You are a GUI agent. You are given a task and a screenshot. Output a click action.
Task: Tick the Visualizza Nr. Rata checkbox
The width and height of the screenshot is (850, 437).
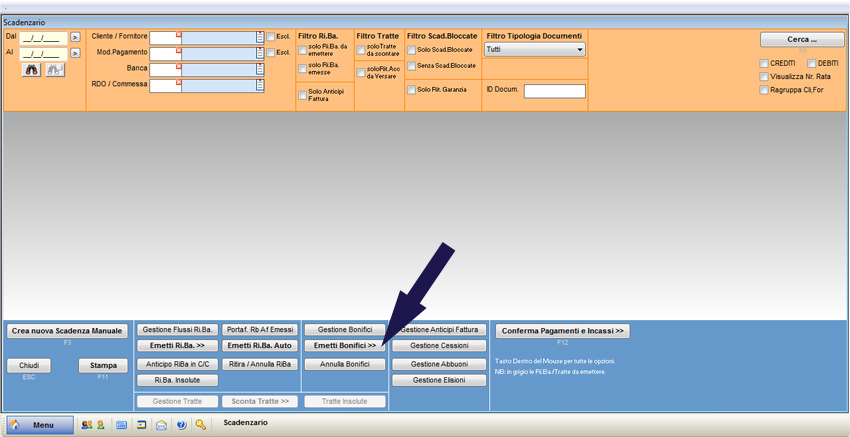tap(764, 76)
